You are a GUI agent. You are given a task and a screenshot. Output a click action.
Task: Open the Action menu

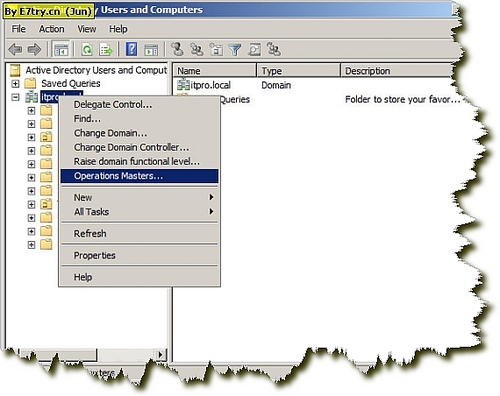(51, 29)
